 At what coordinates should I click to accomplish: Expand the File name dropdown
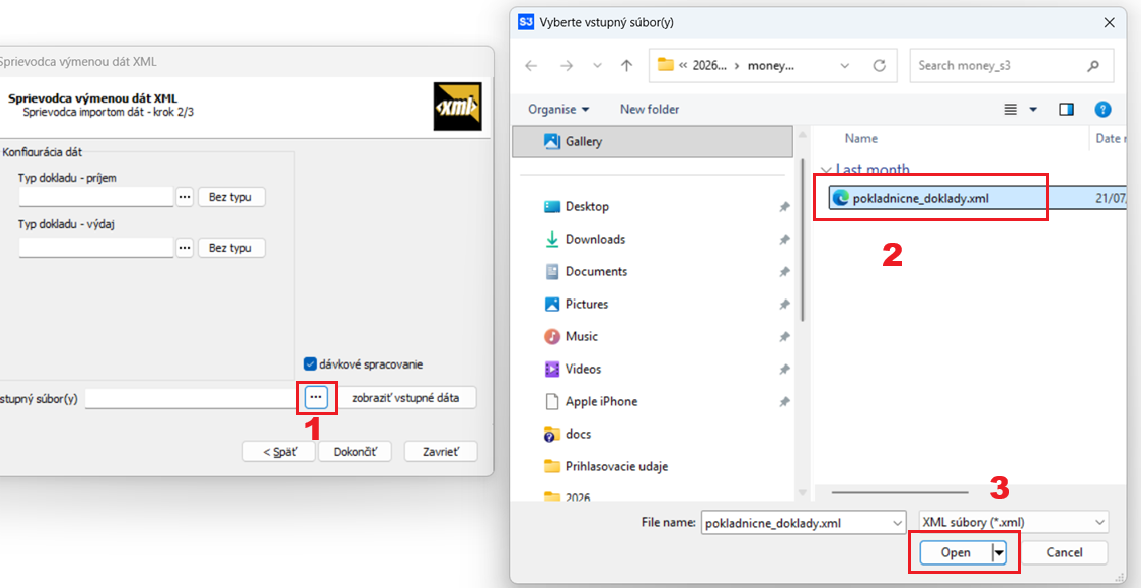click(897, 523)
